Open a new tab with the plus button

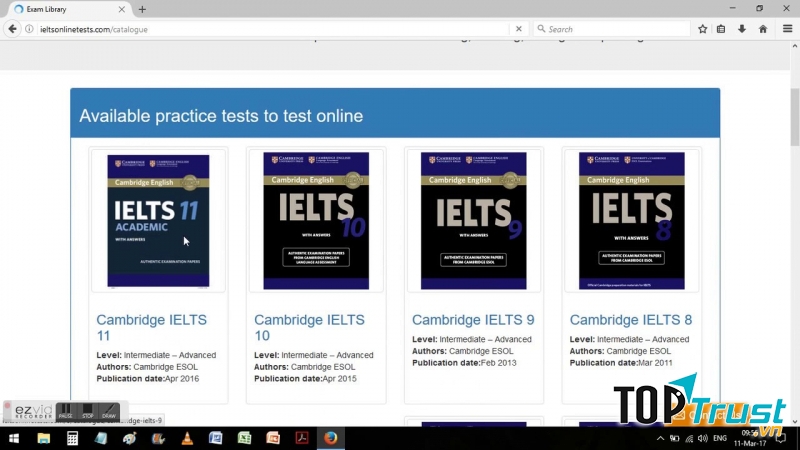[x=142, y=9]
